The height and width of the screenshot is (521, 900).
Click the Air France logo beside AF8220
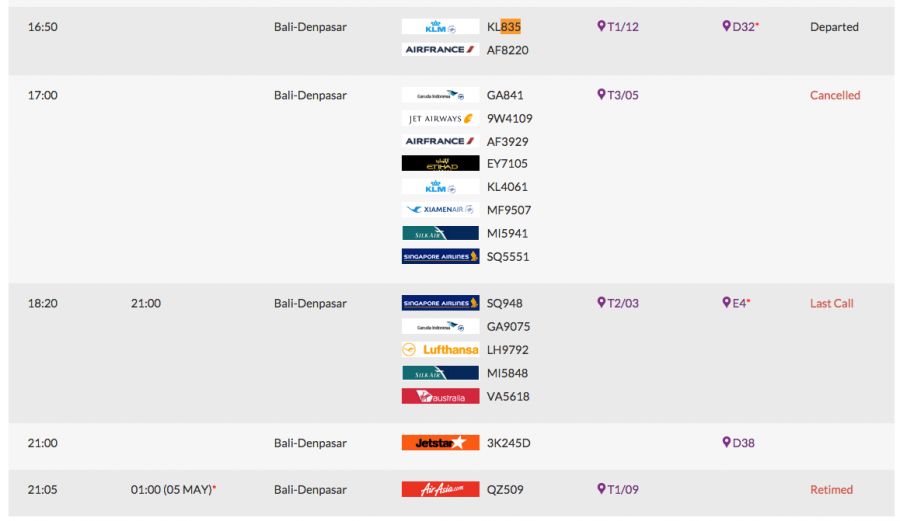point(440,50)
